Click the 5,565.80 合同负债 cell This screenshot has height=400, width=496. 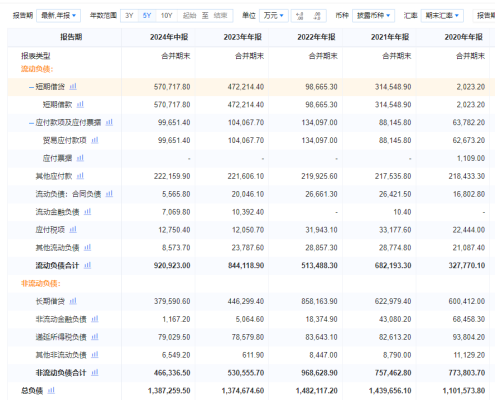(176, 194)
